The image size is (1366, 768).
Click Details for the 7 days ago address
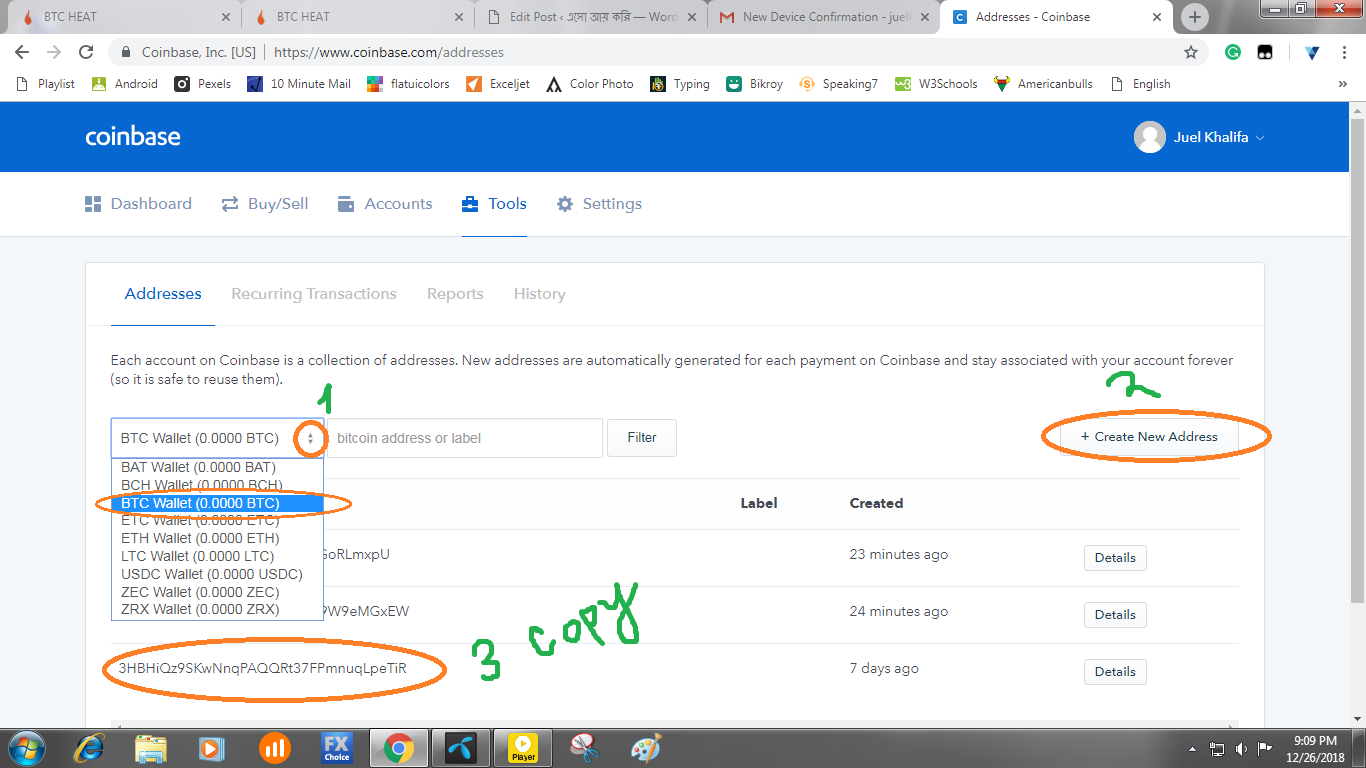pyautogui.click(x=1114, y=671)
